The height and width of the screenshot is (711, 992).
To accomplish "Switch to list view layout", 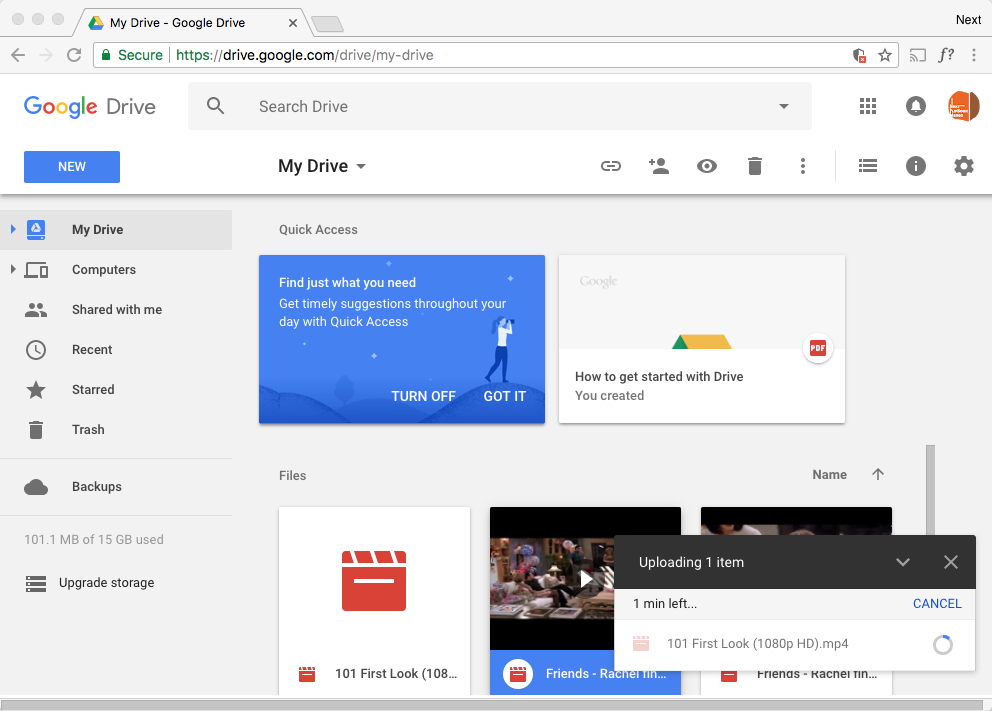I will (868, 167).
